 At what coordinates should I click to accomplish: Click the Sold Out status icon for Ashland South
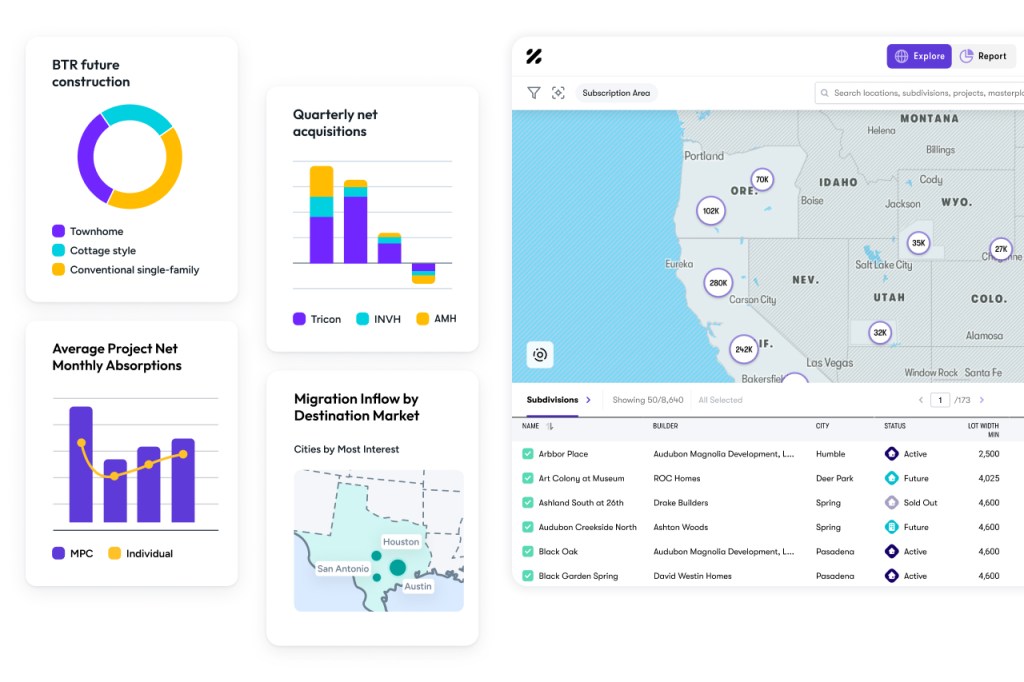(x=891, y=503)
